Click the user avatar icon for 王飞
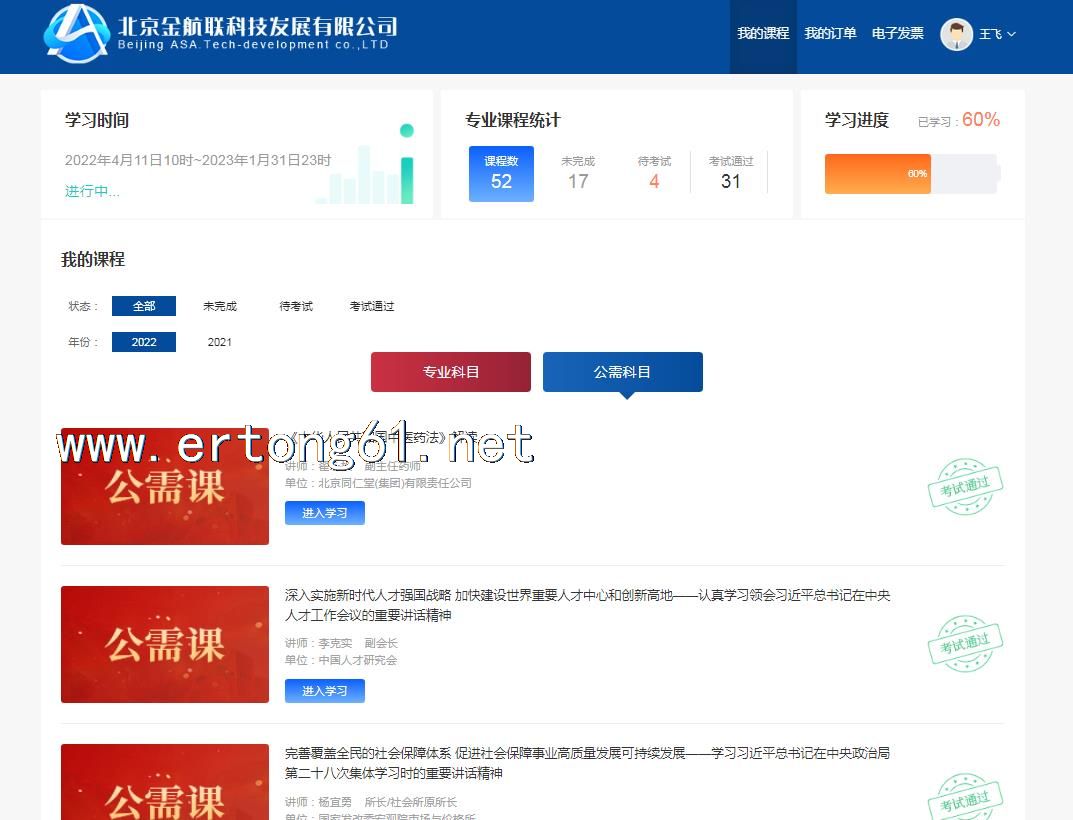 [956, 34]
